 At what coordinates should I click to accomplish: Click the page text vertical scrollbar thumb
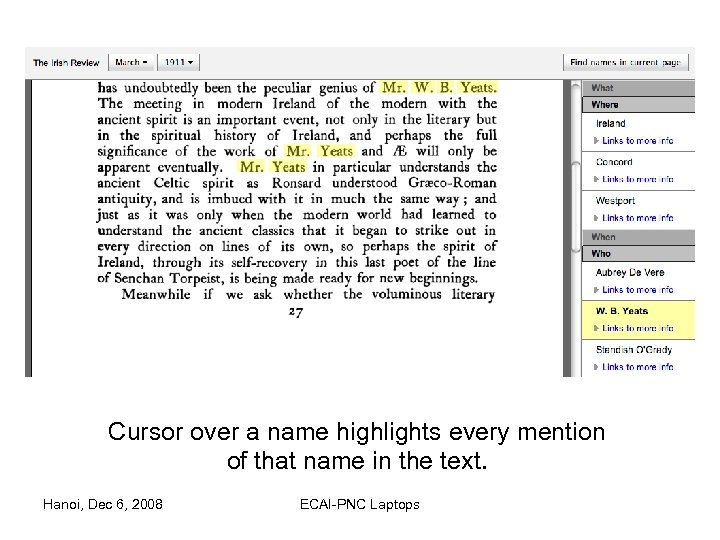(576, 207)
